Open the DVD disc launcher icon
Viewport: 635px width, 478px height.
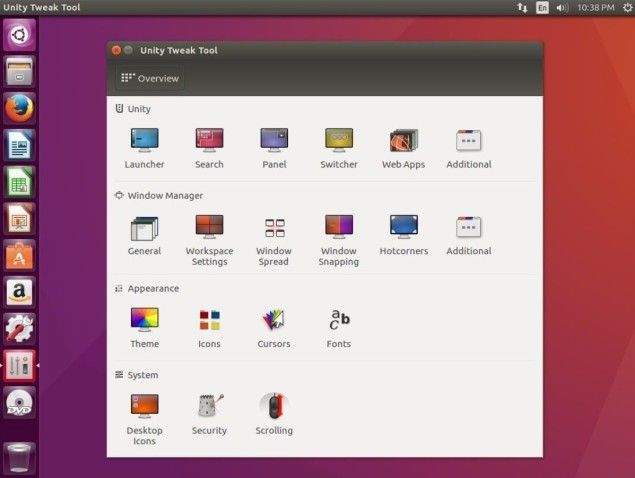19,403
